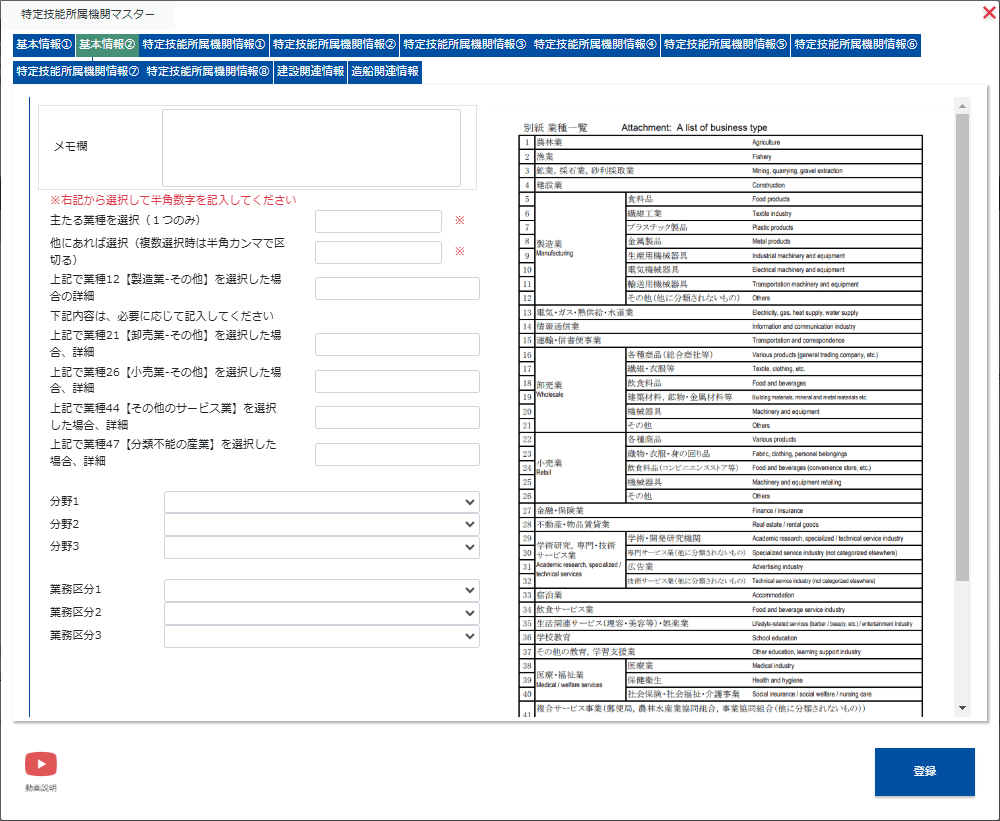Click the red 半角数字 instruction note
Viewport: 1000px width, 821px height.
(x=173, y=200)
